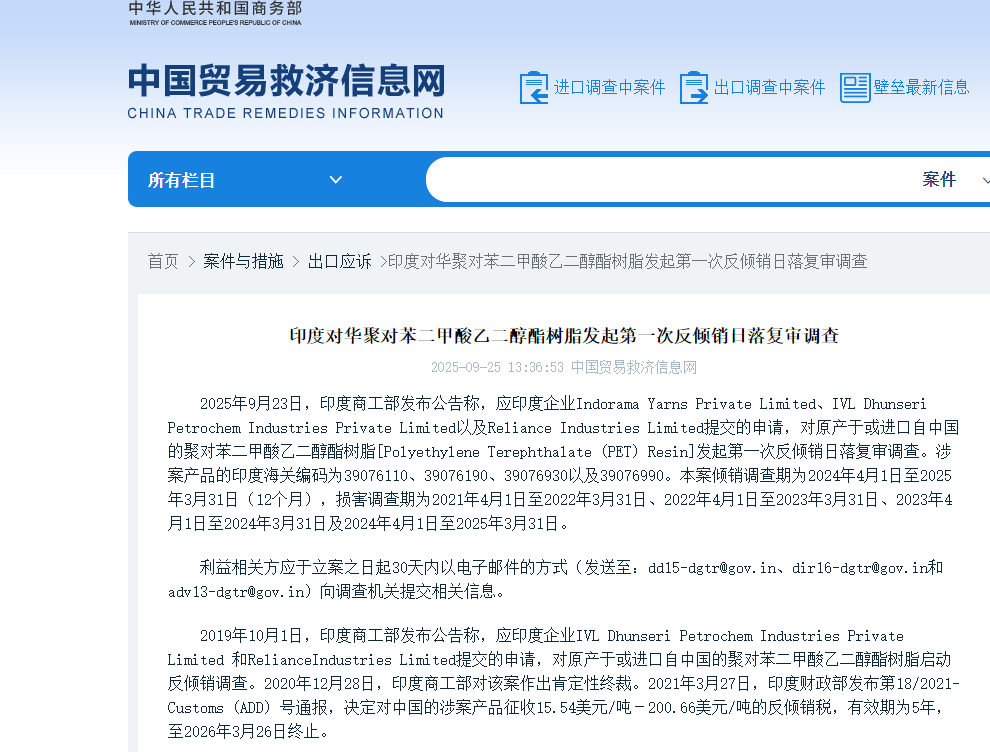Click the Ministry of Commerce logo
Viewport: 990px width, 752px height.
[x=215, y=13]
